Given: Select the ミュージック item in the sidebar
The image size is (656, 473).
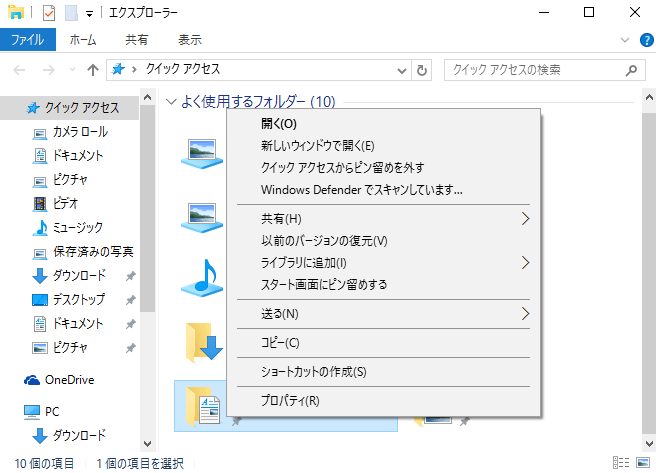Looking at the screenshot, I should (x=78, y=227).
